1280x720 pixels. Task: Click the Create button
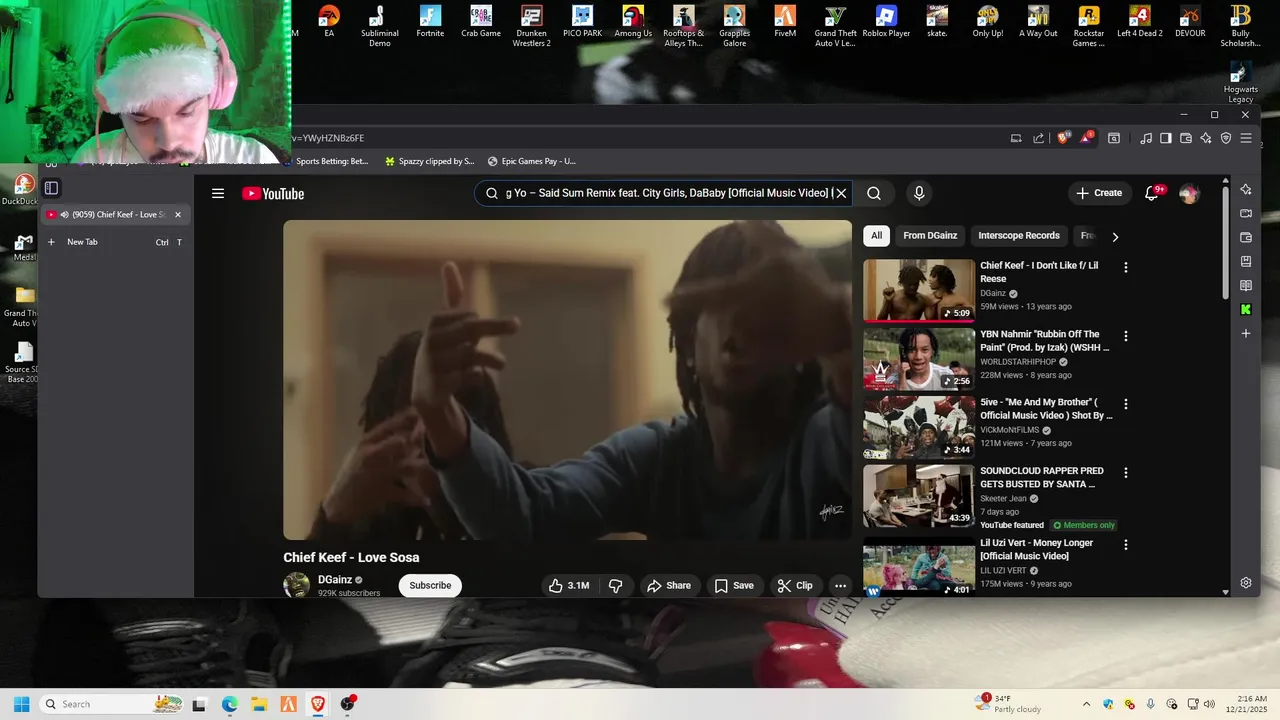pos(1099,193)
